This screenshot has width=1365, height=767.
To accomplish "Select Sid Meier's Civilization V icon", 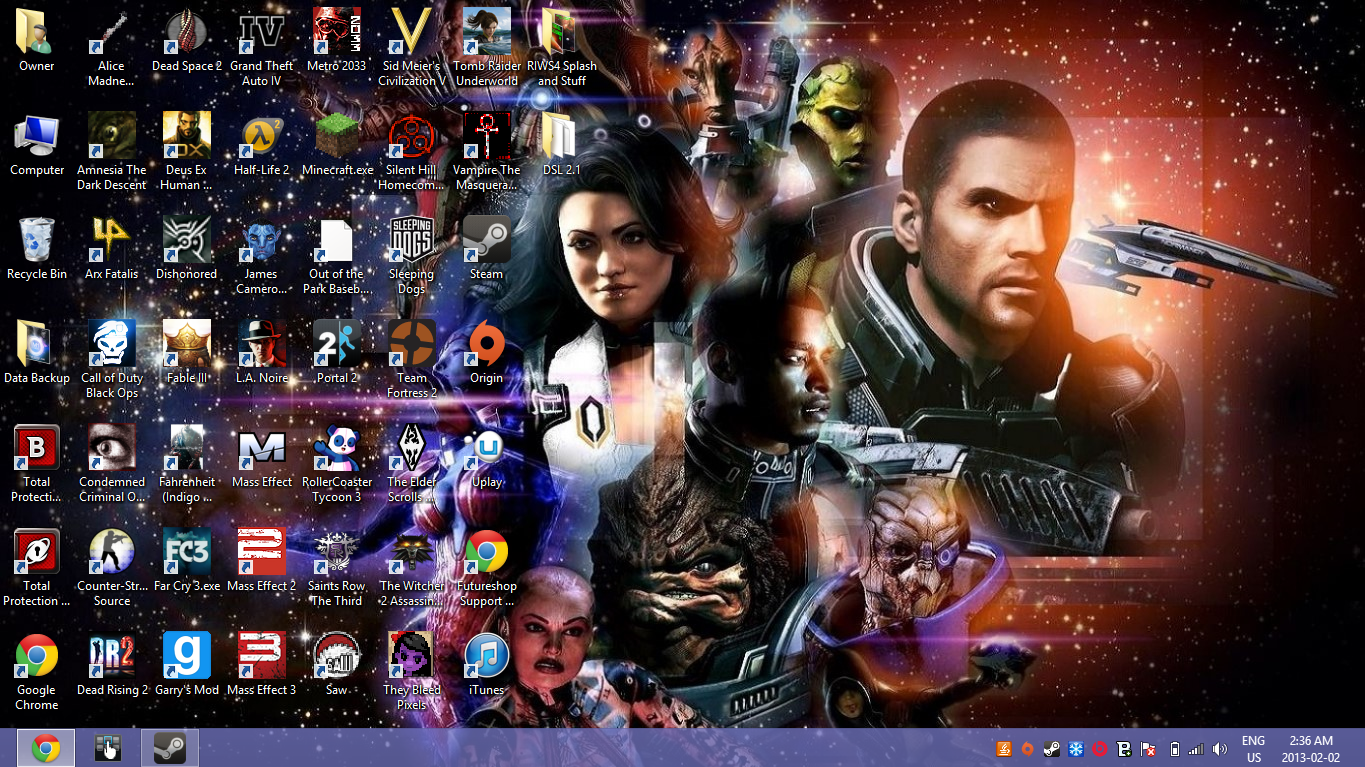I will (412, 49).
